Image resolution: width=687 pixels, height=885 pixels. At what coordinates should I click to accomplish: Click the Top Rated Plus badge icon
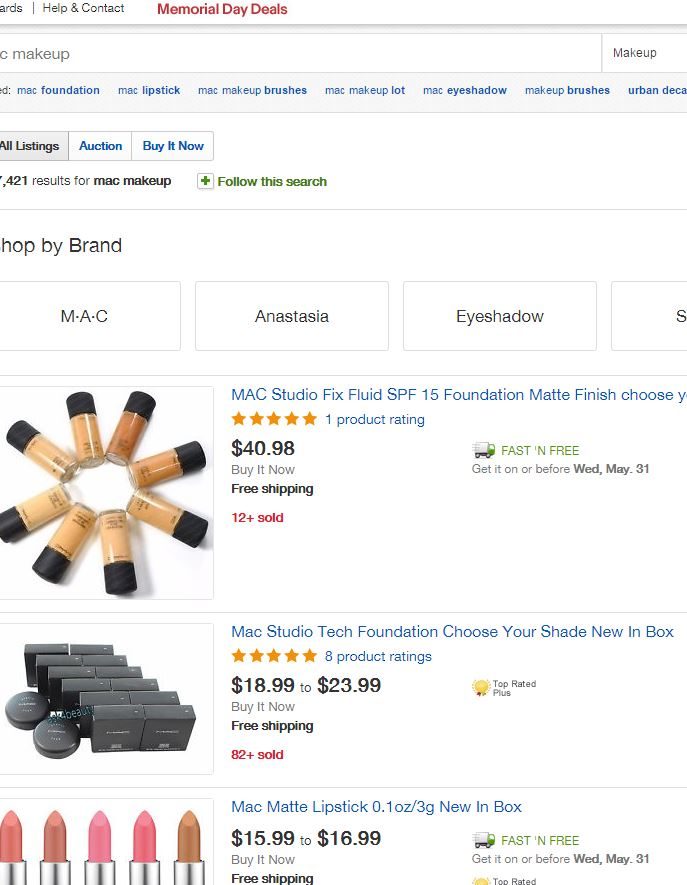[482, 688]
